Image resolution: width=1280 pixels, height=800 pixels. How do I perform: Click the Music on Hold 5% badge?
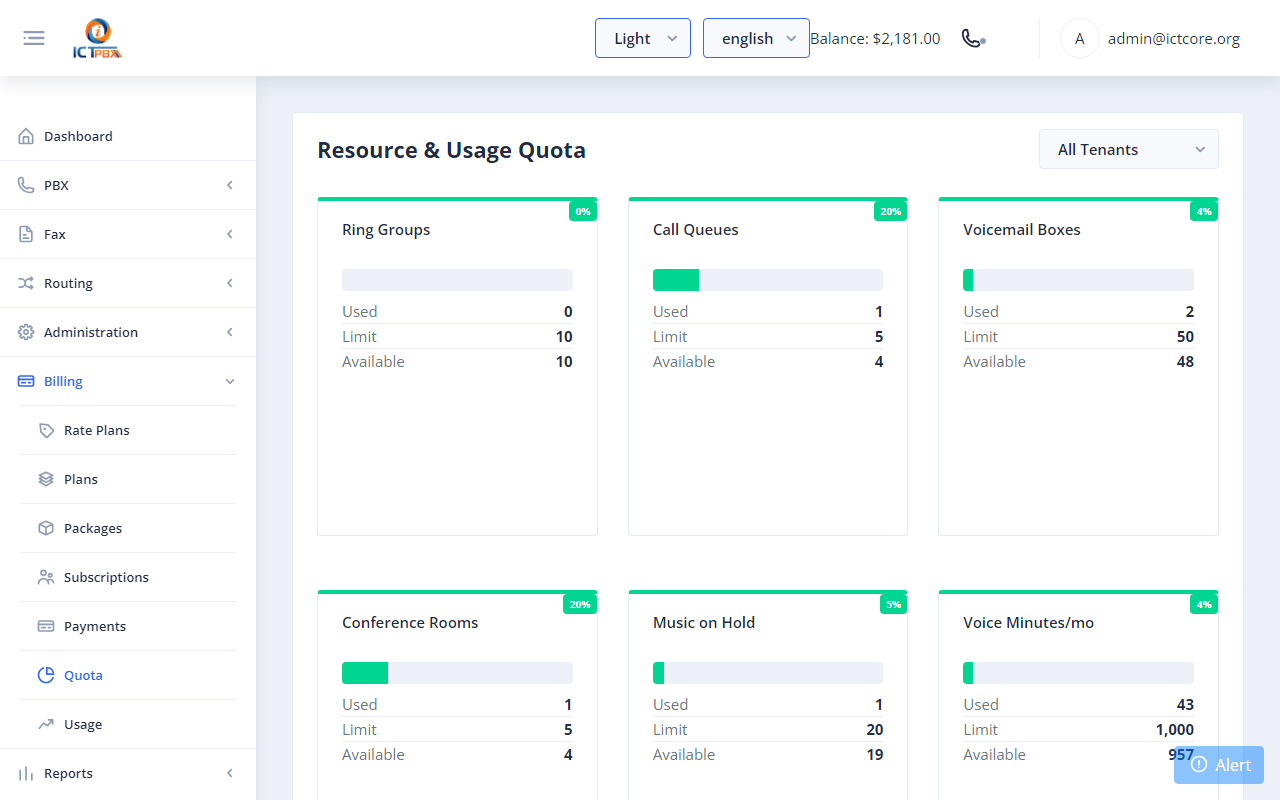tap(894, 604)
